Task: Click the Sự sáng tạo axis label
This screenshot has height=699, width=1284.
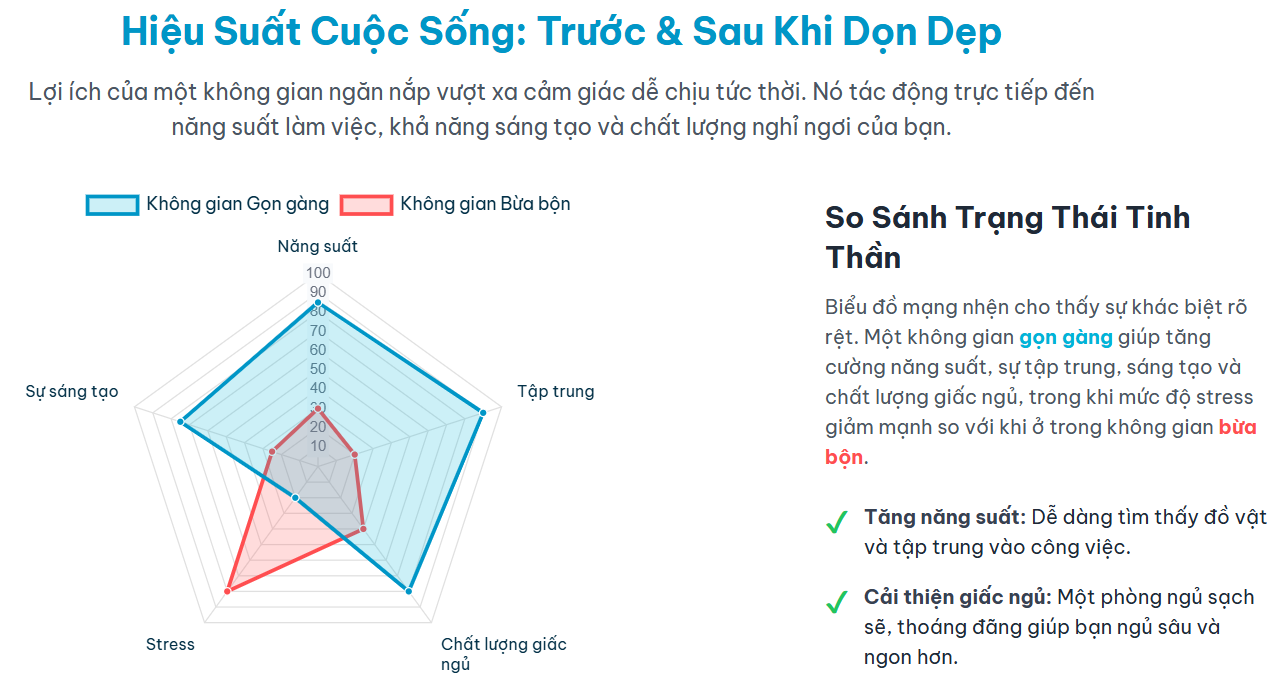Action: tap(72, 391)
